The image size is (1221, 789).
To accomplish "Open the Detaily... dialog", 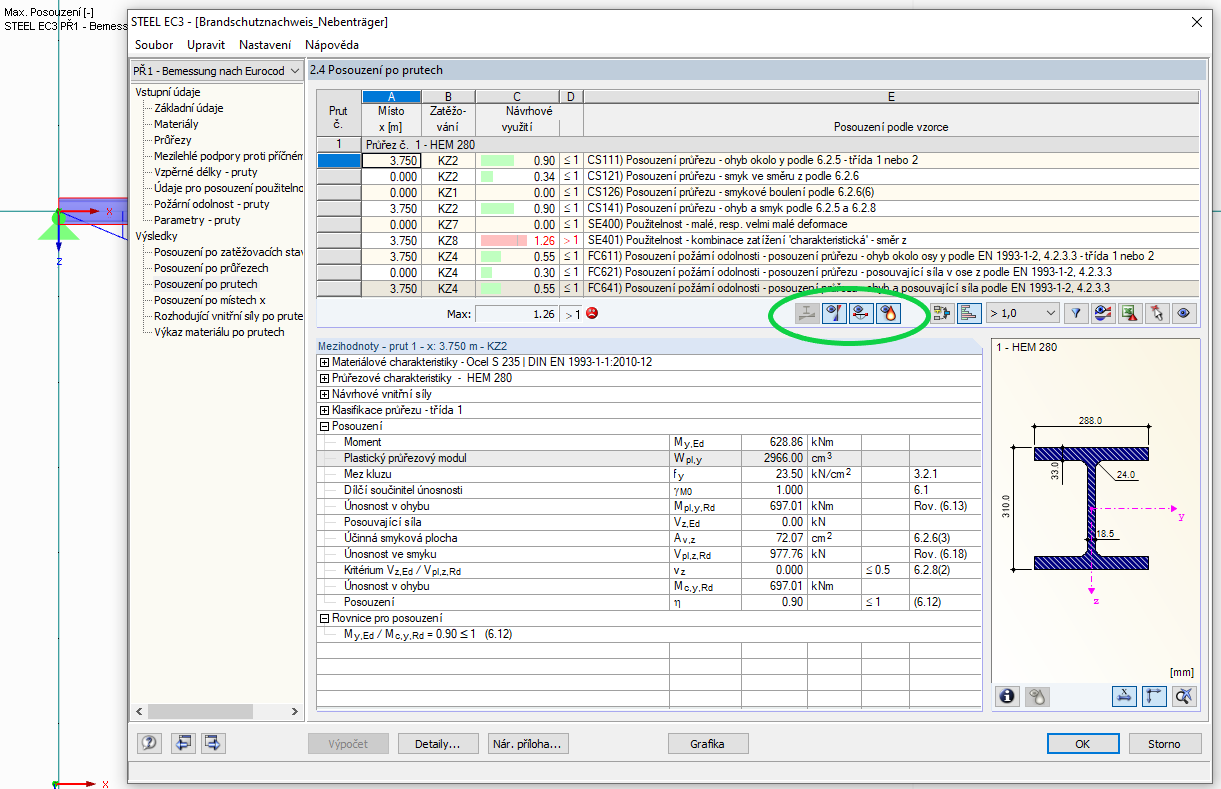I will (x=437, y=744).
